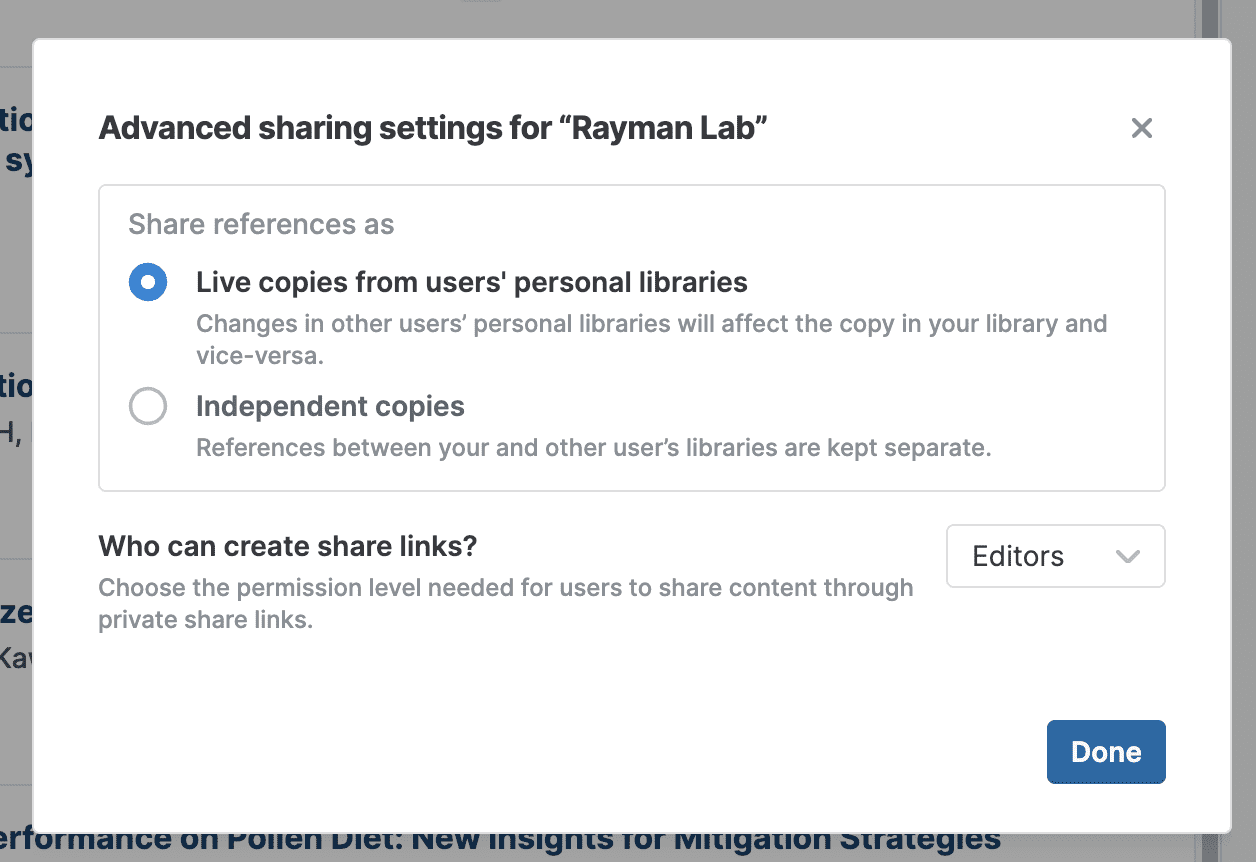
Task: Close the advanced sharing settings dialog
Action: click(x=1141, y=128)
